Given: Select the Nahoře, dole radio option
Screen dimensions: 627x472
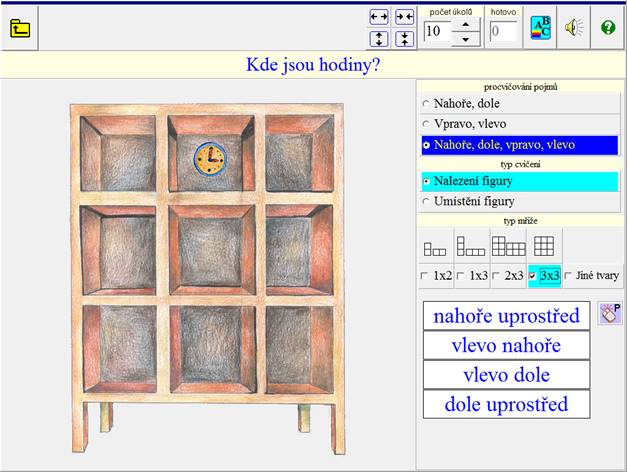Looking at the screenshot, I should click(x=519, y=104).
